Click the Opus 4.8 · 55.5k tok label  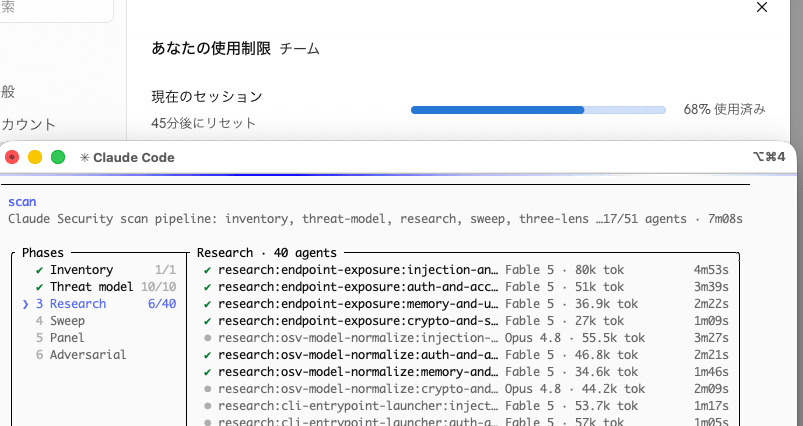(x=575, y=338)
